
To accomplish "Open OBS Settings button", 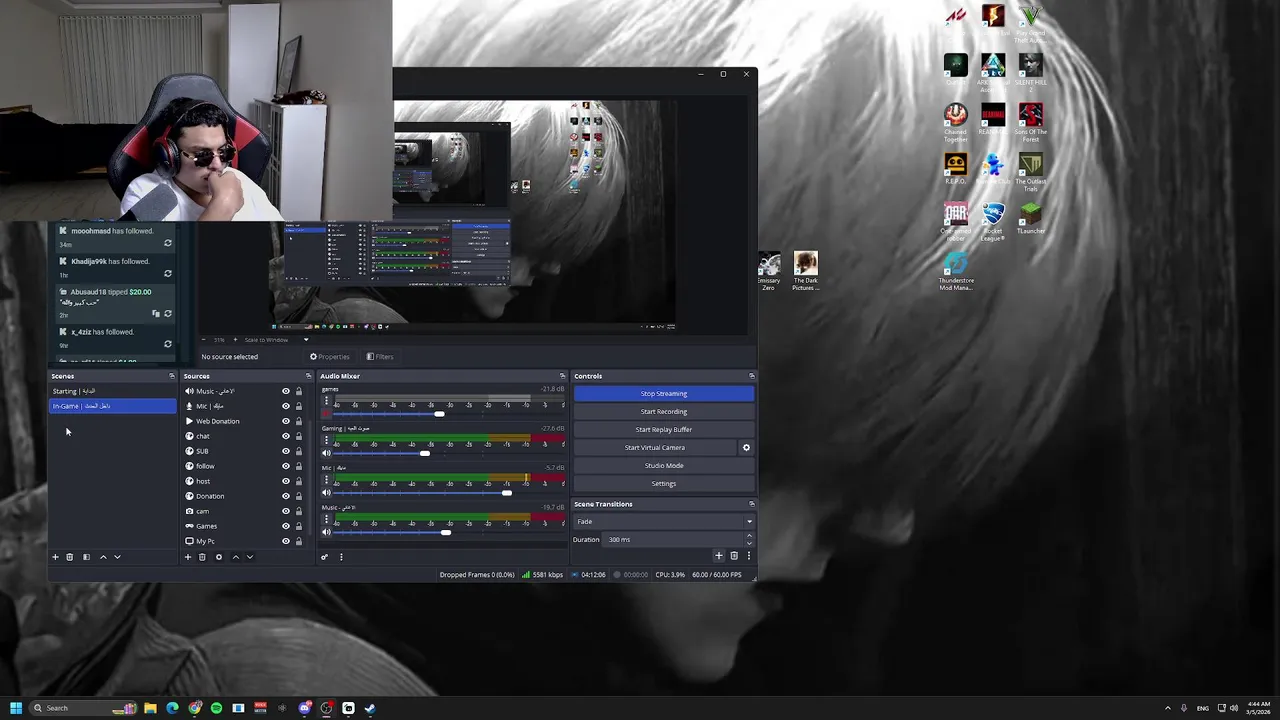I will click(664, 483).
